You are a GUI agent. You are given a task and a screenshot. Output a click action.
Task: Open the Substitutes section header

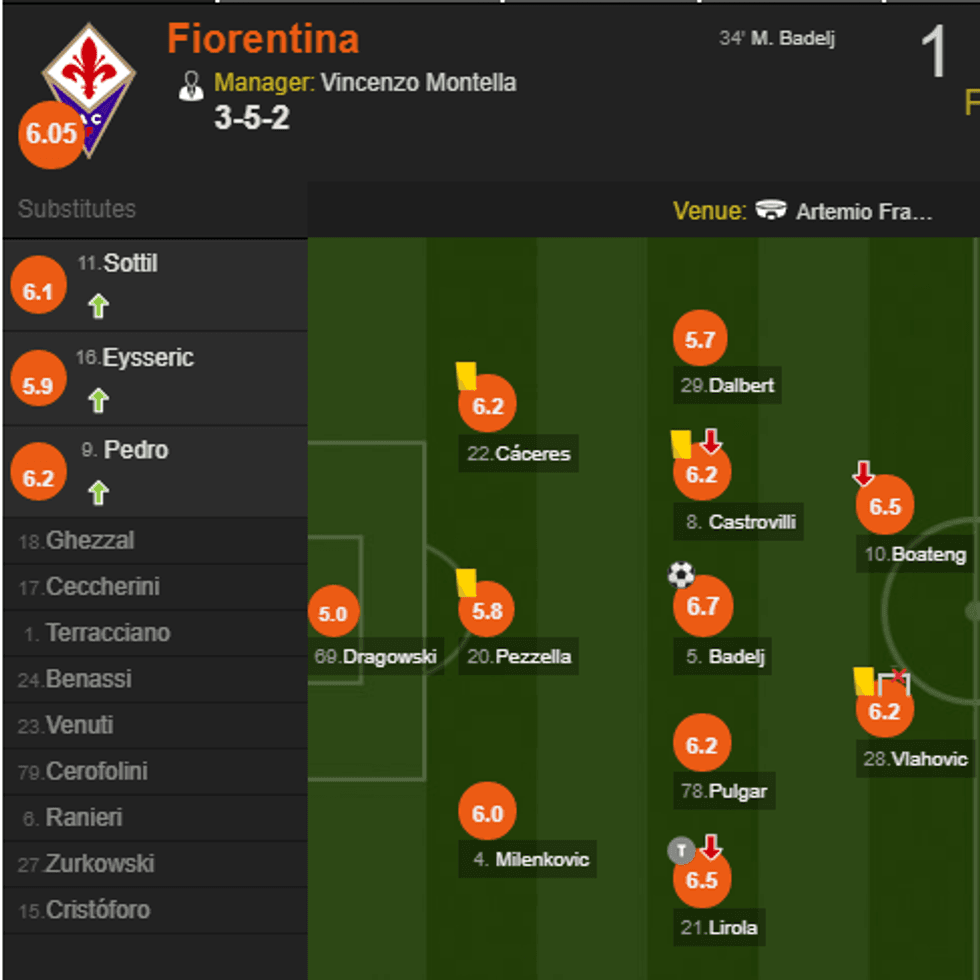pos(77,209)
